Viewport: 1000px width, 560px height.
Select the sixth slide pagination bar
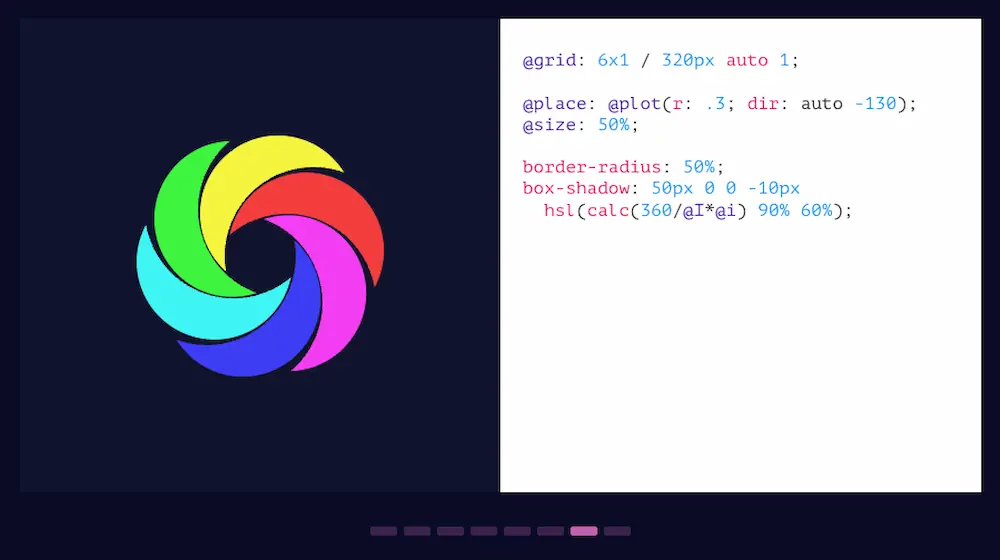pyautogui.click(x=550, y=531)
